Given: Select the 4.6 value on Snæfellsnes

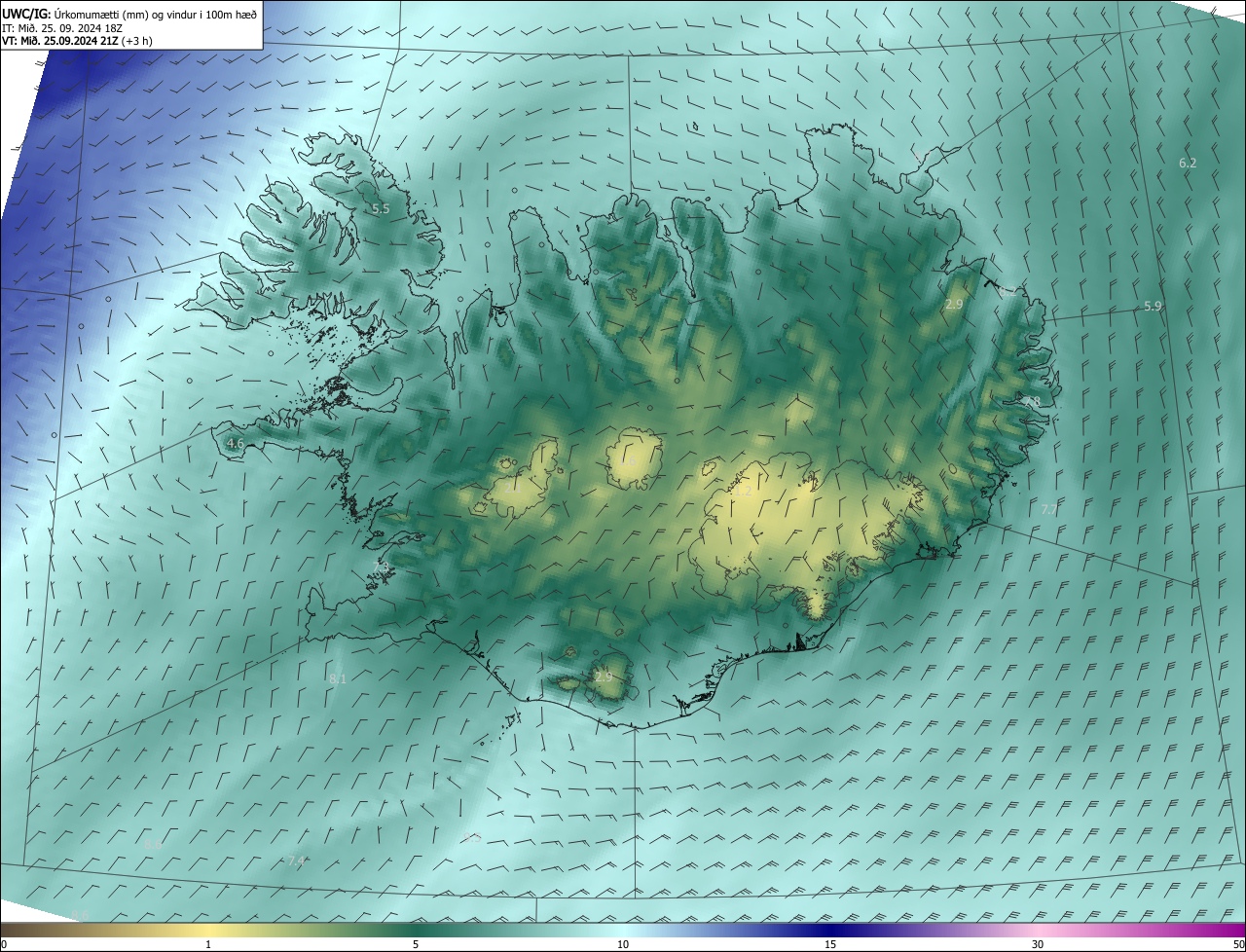Looking at the screenshot, I should 235,443.
